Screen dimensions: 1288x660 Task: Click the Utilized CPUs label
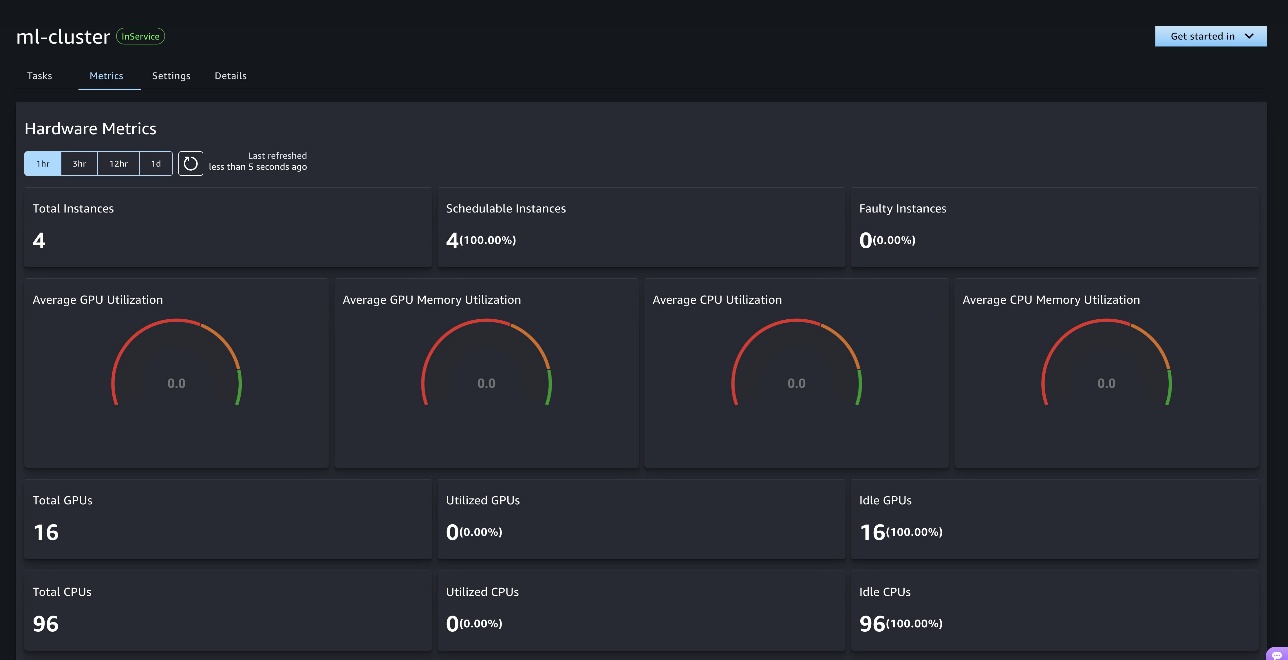[483, 592]
